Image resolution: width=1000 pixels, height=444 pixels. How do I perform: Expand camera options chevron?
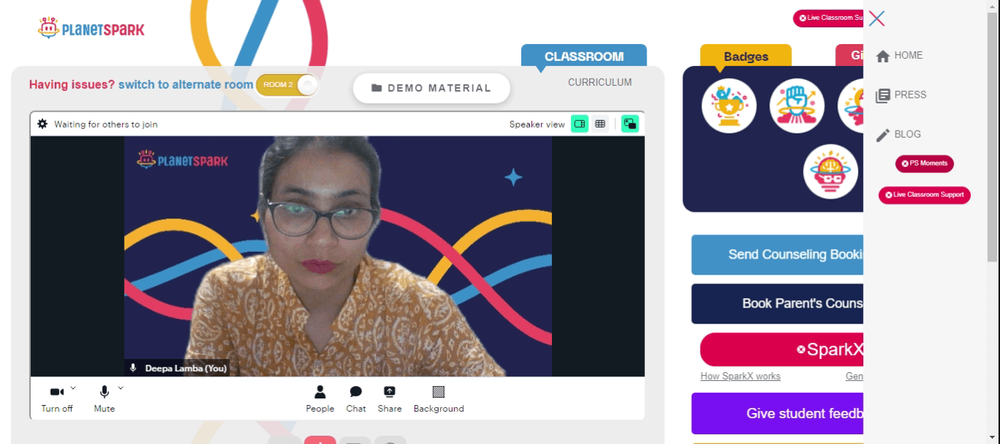pos(73,387)
